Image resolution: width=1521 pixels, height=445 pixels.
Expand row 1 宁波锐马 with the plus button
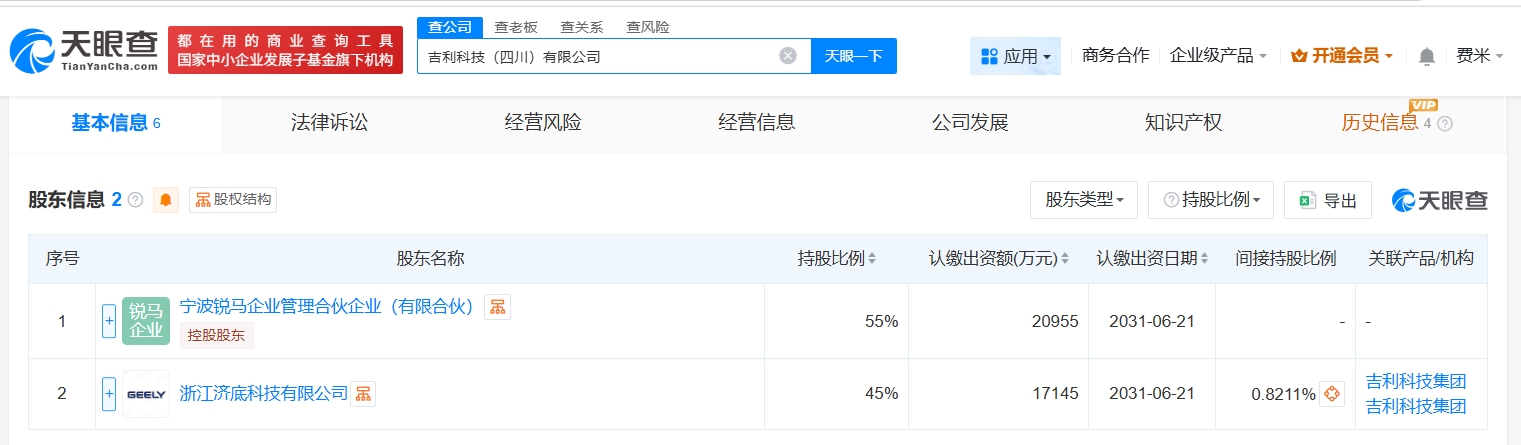[109, 321]
